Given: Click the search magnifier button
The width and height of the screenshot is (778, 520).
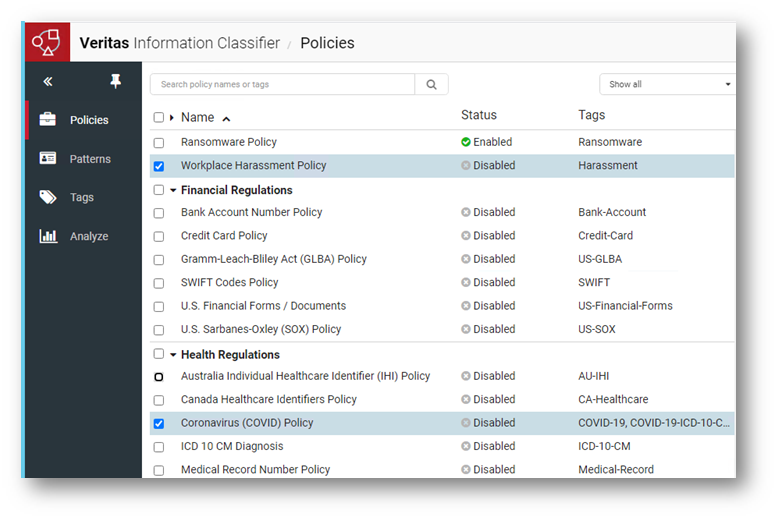Looking at the screenshot, I should [431, 85].
